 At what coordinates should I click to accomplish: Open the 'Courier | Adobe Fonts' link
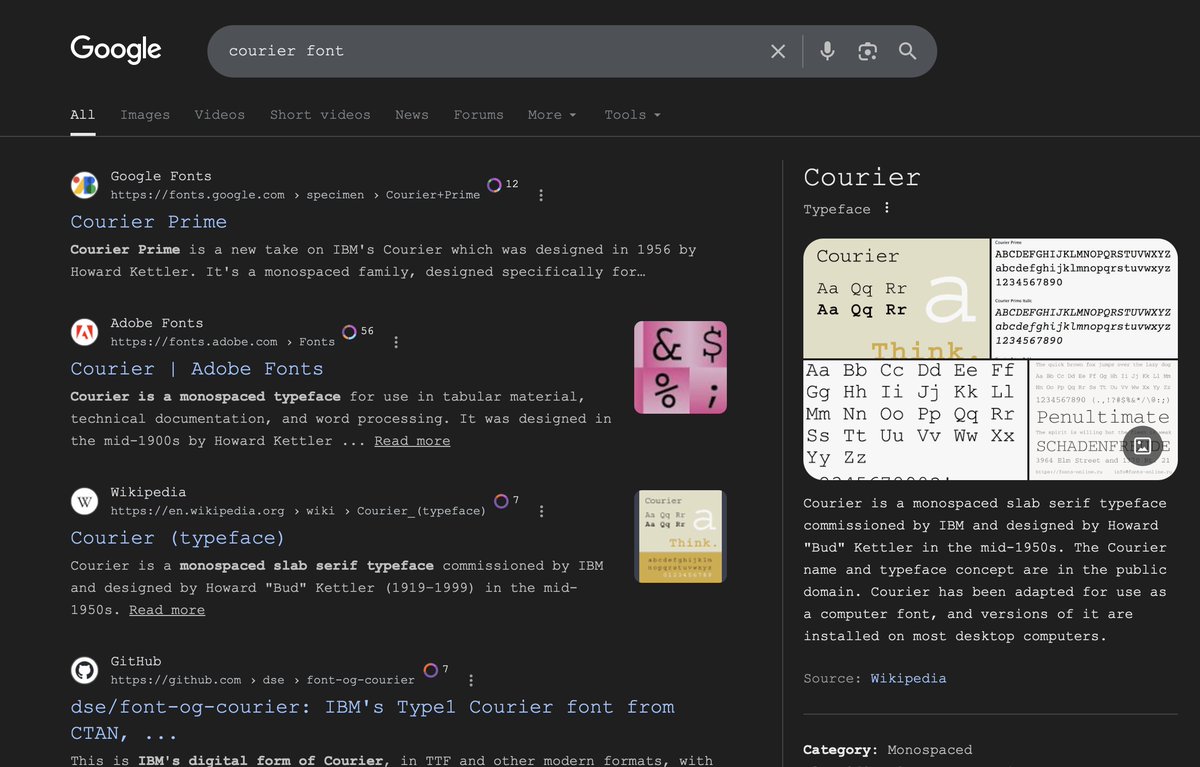pos(197,369)
